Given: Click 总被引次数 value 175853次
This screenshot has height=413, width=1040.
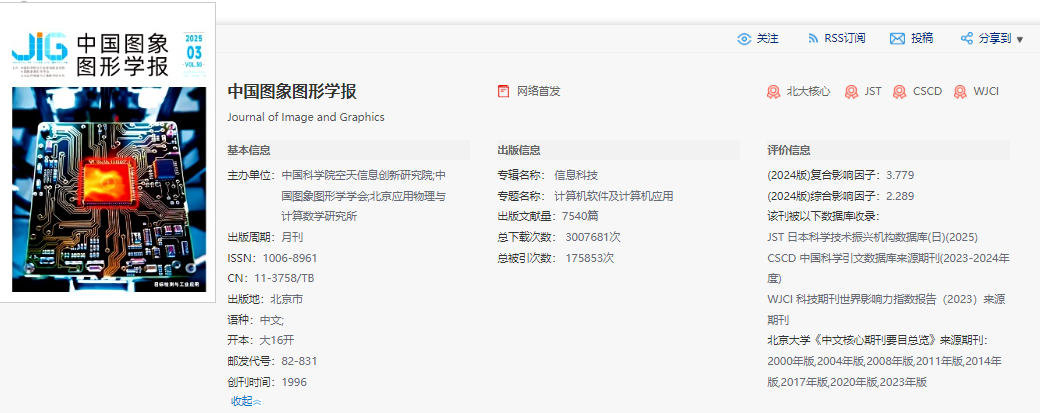Looking at the screenshot, I should tap(590, 258).
